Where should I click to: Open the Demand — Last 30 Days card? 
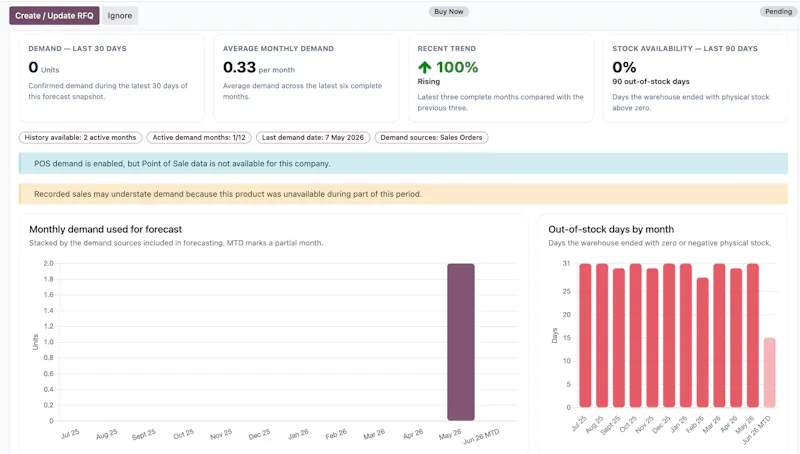pyautogui.click(x=111, y=78)
